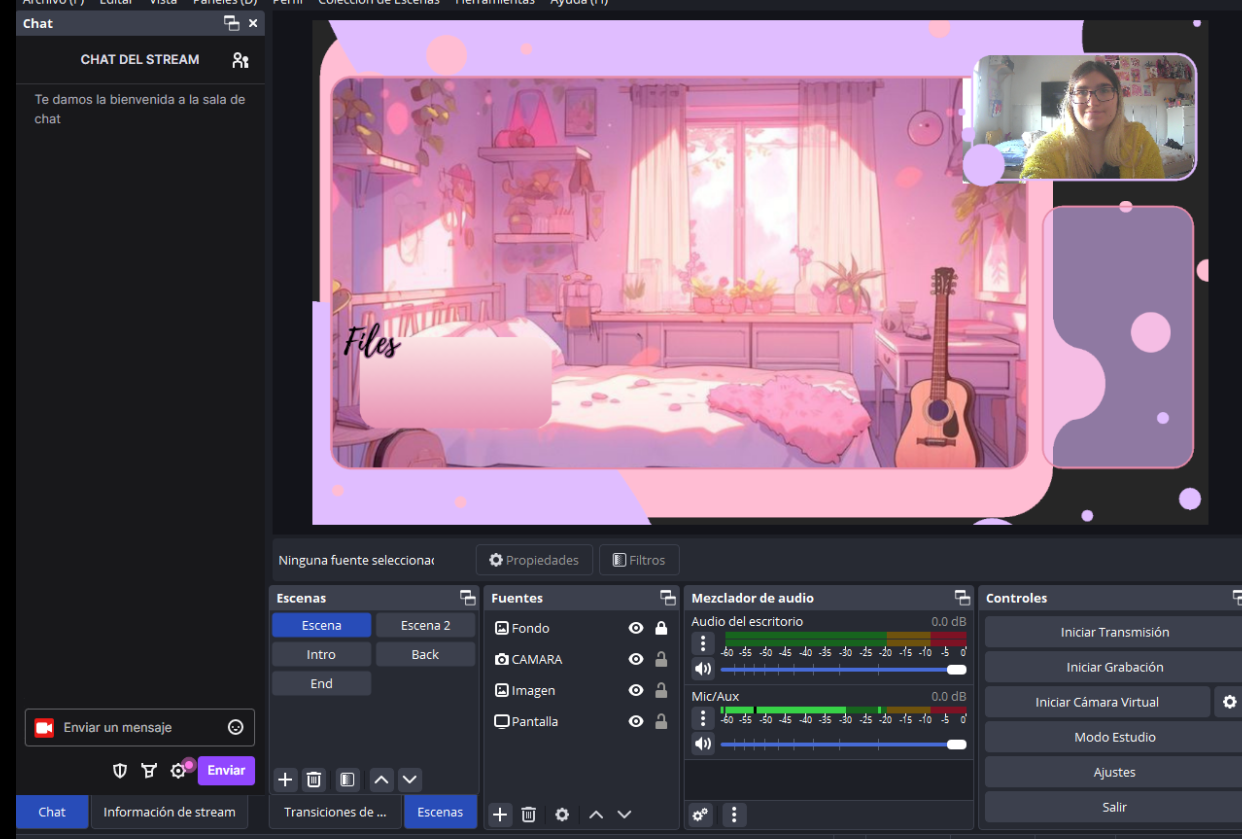Mute the Mic/Aux speaker

pyautogui.click(x=703, y=744)
